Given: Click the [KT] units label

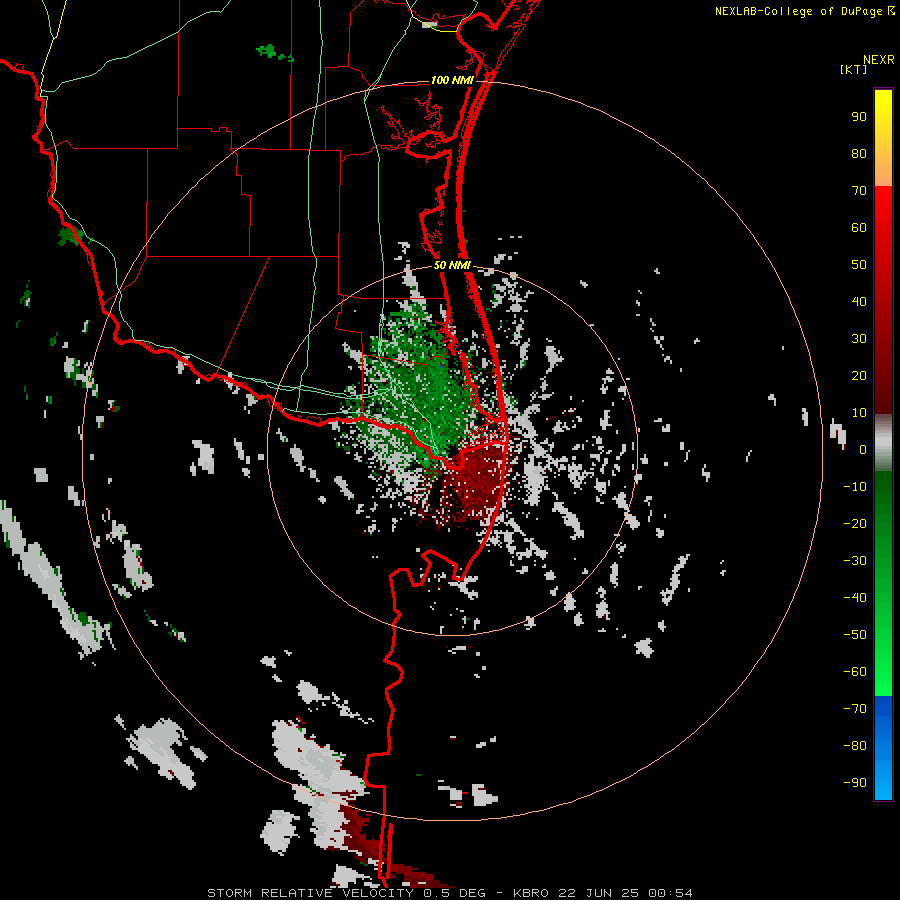Looking at the screenshot, I should tap(853, 69).
